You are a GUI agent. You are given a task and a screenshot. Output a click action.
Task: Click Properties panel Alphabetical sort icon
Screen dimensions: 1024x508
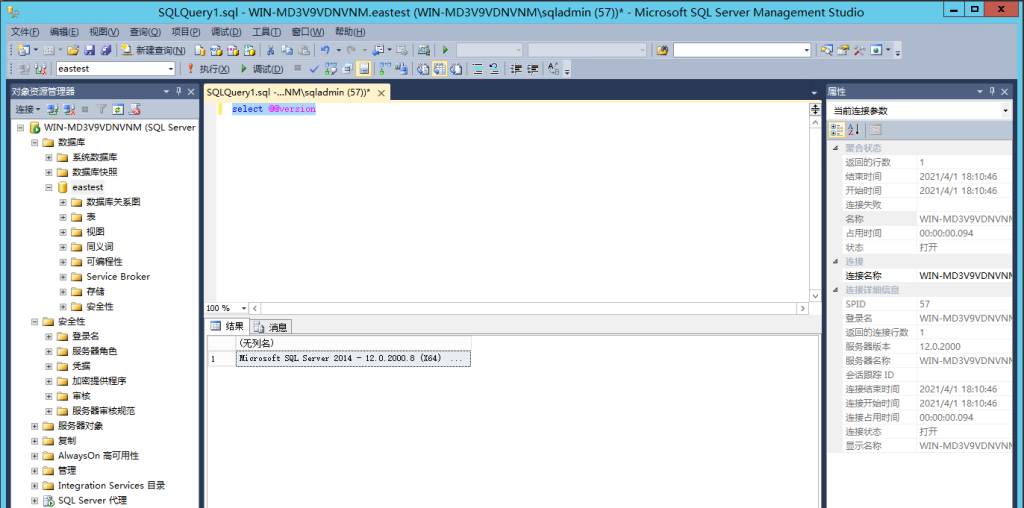(x=853, y=129)
